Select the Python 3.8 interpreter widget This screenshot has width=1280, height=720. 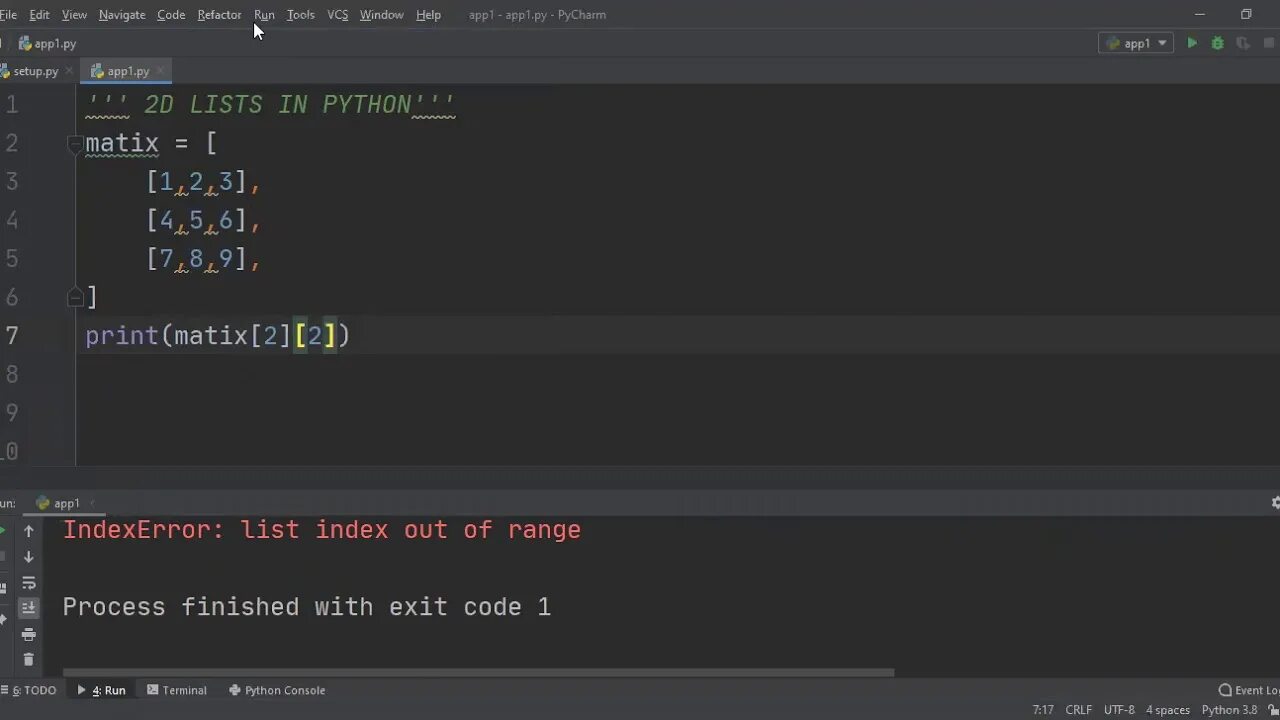click(1229, 710)
